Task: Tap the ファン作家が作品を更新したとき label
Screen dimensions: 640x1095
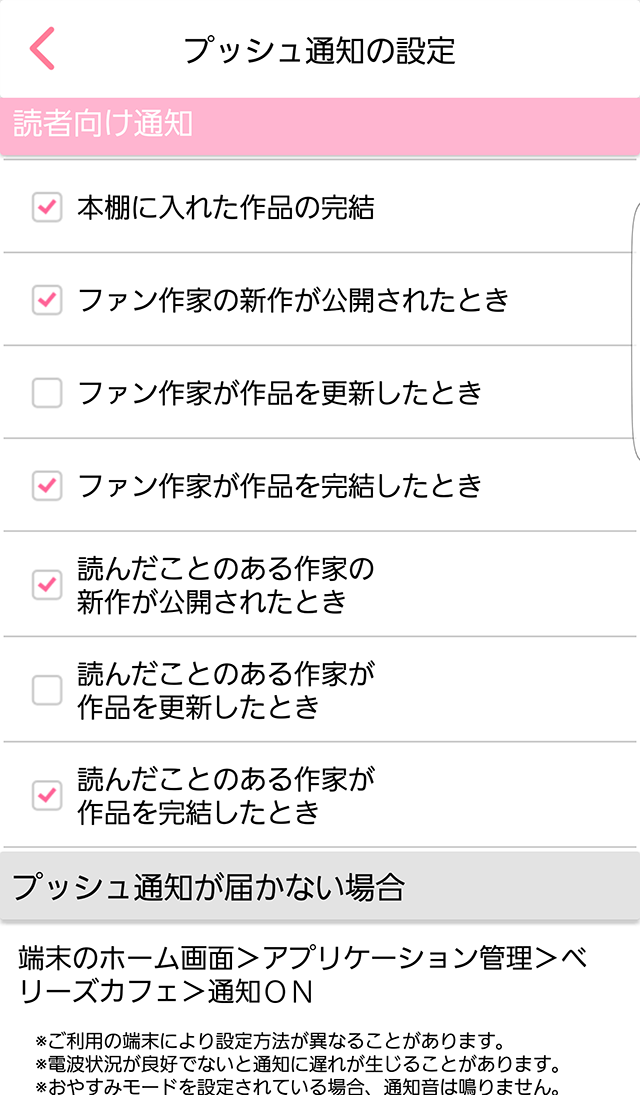Action: coord(280,393)
